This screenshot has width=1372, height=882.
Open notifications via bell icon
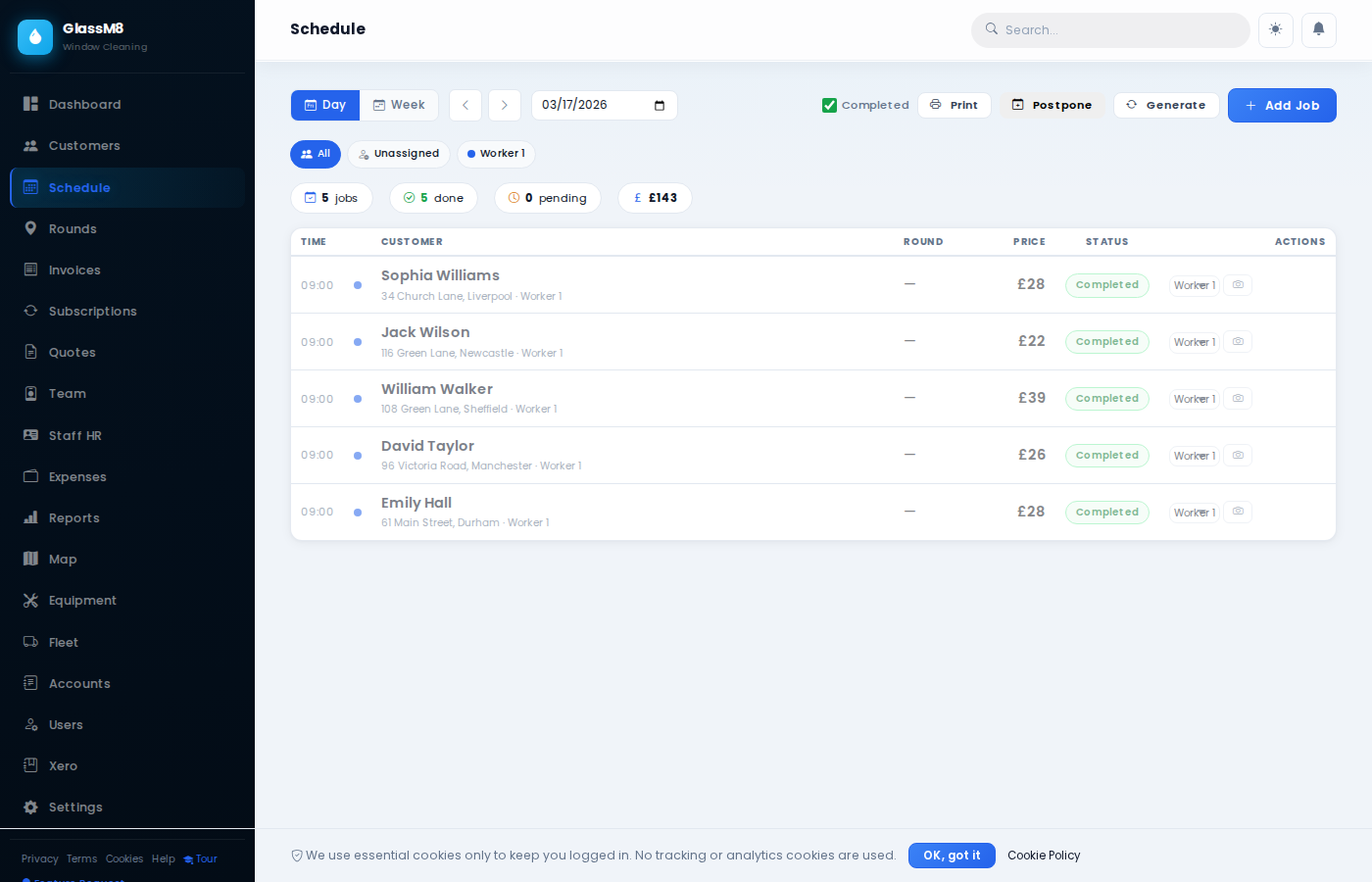tap(1318, 30)
